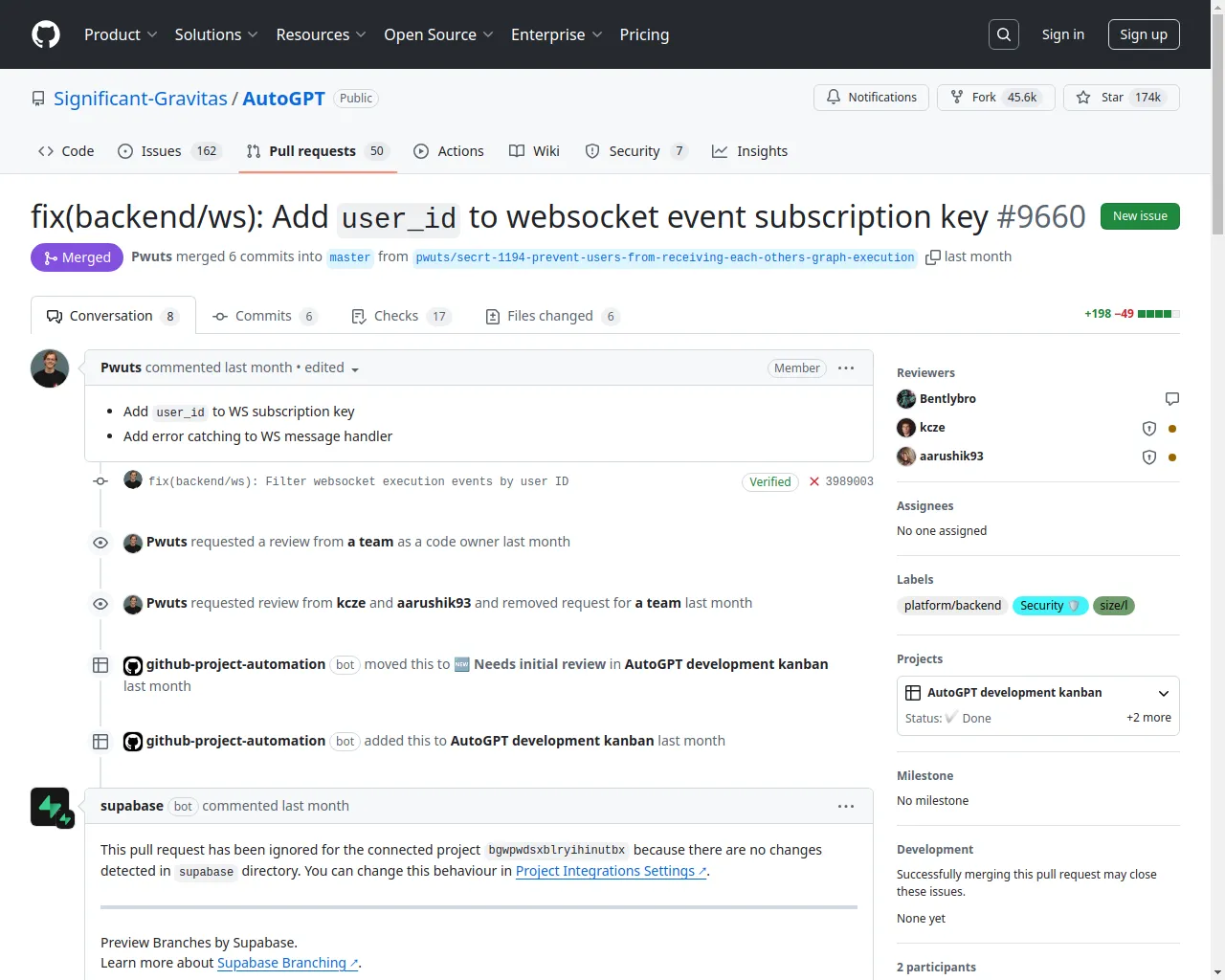Expand the Enterprise menu
The image size is (1225, 980).
click(x=557, y=34)
